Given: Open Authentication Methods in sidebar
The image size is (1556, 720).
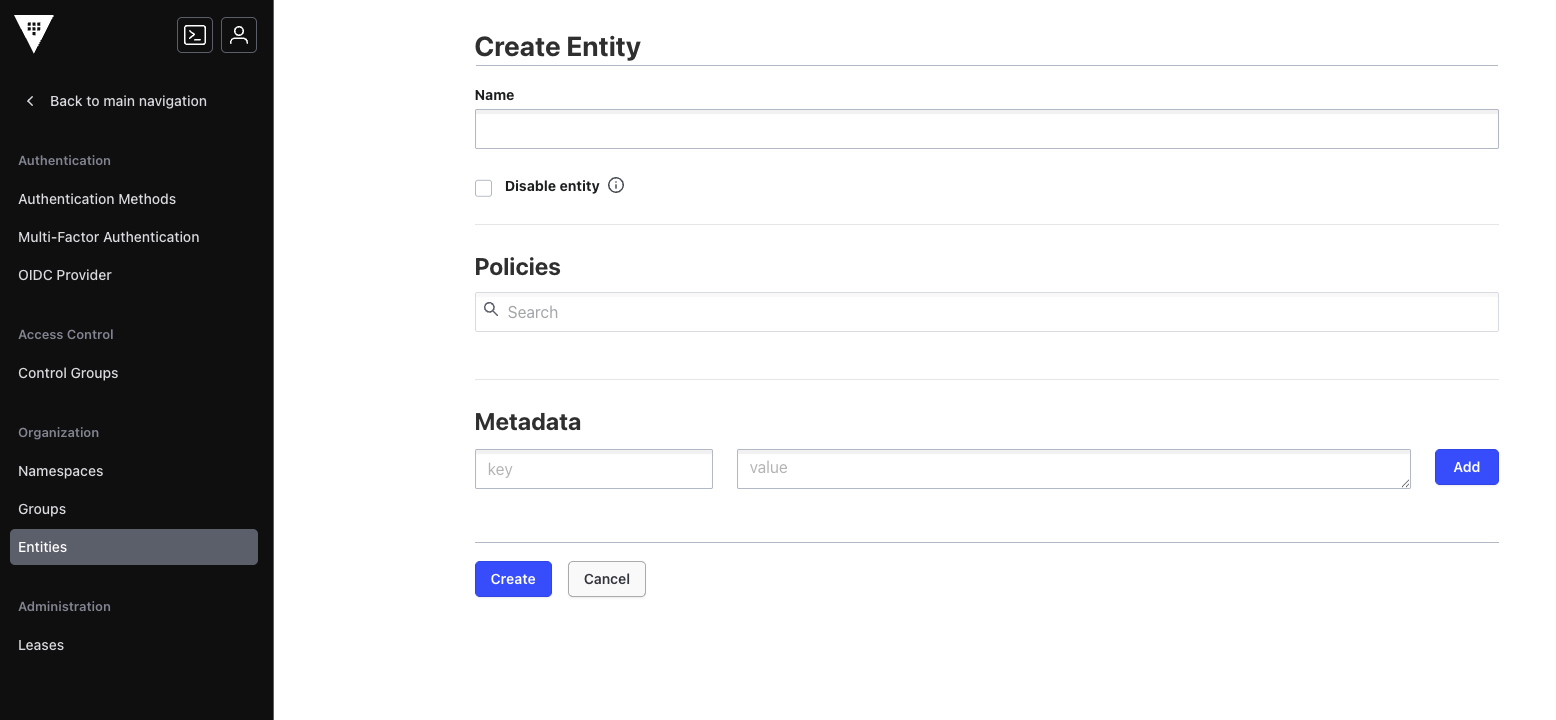Looking at the screenshot, I should pos(97,199).
